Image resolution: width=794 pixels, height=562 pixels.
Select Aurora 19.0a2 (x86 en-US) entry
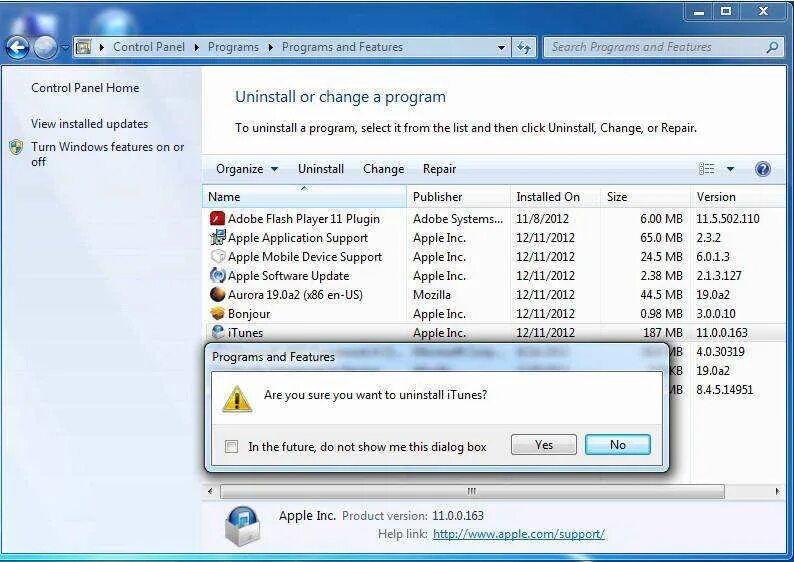pyautogui.click(x=295, y=295)
